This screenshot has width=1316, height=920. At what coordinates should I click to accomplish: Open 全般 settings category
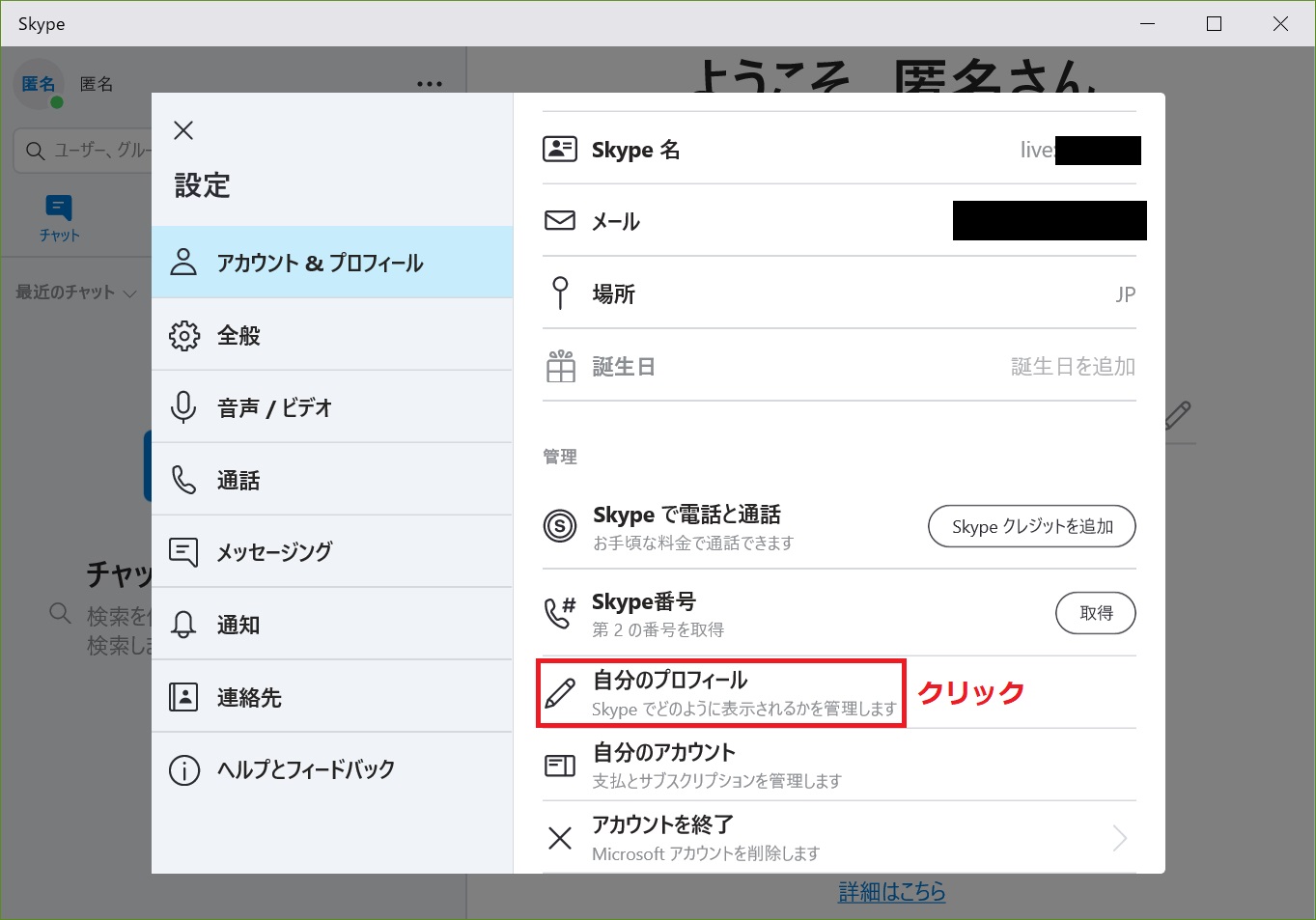pos(332,335)
